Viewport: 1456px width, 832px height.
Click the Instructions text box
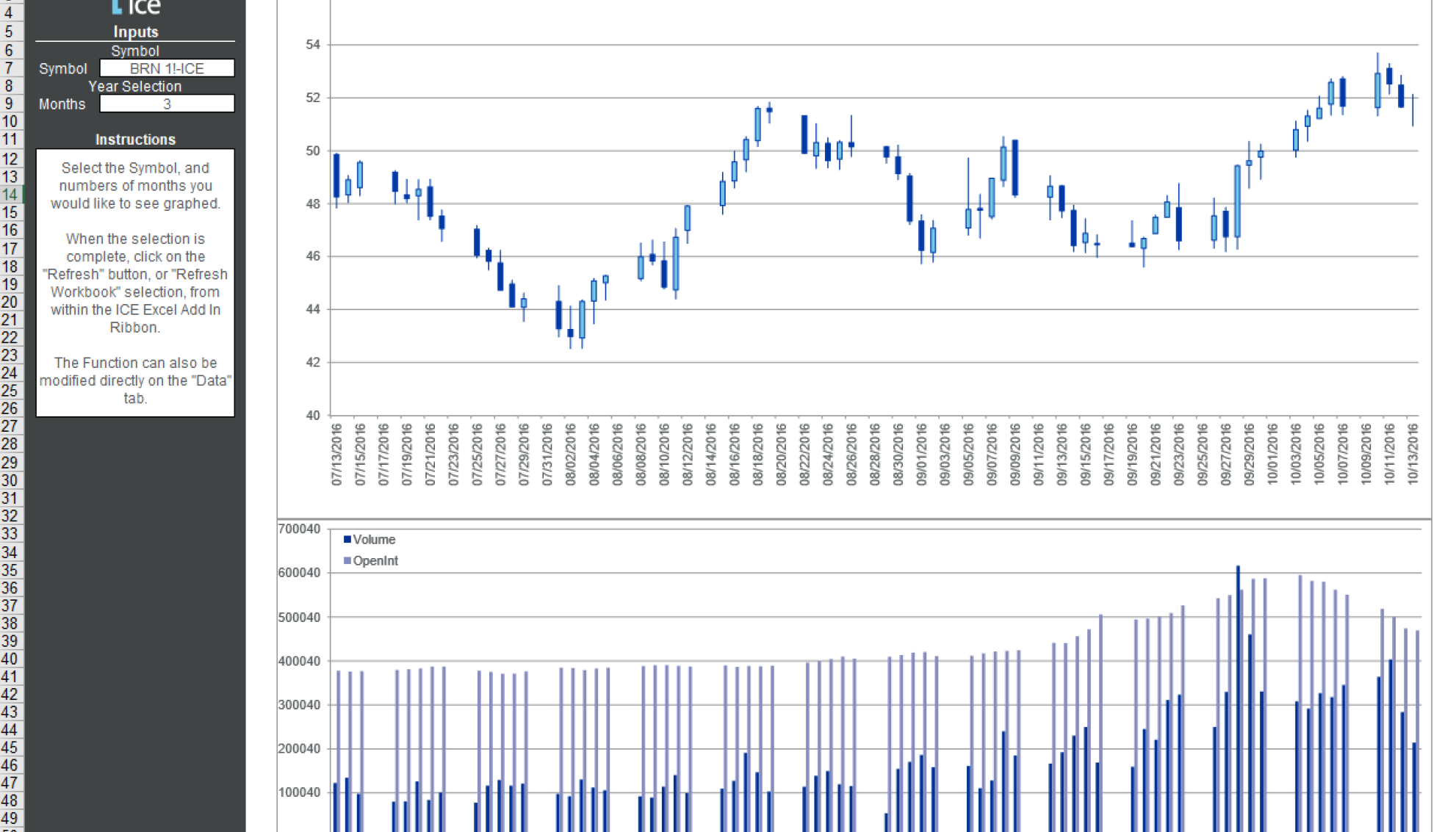[135, 283]
